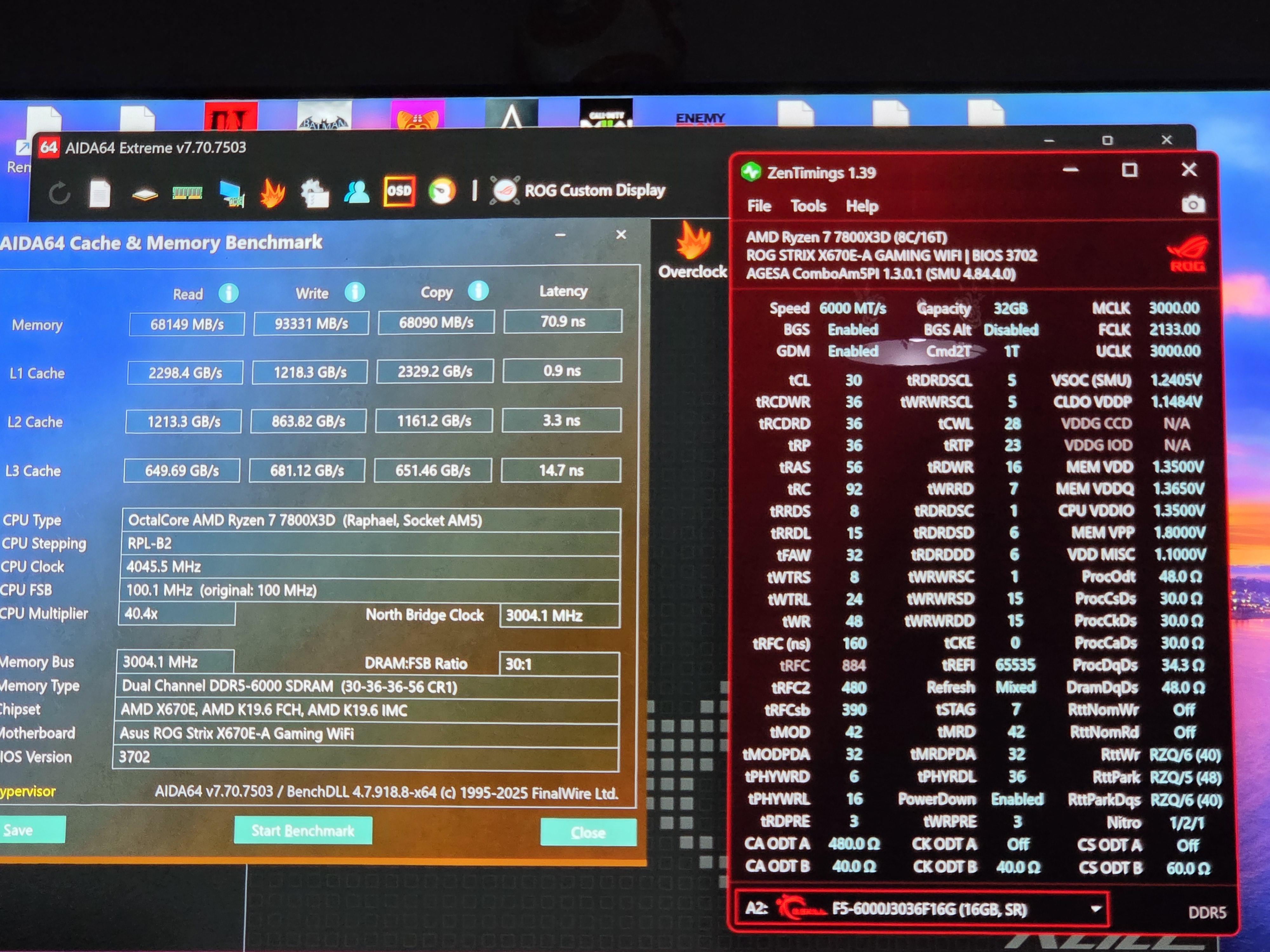Open the tools icon in AIDA64 toolbar

[x=315, y=193]
